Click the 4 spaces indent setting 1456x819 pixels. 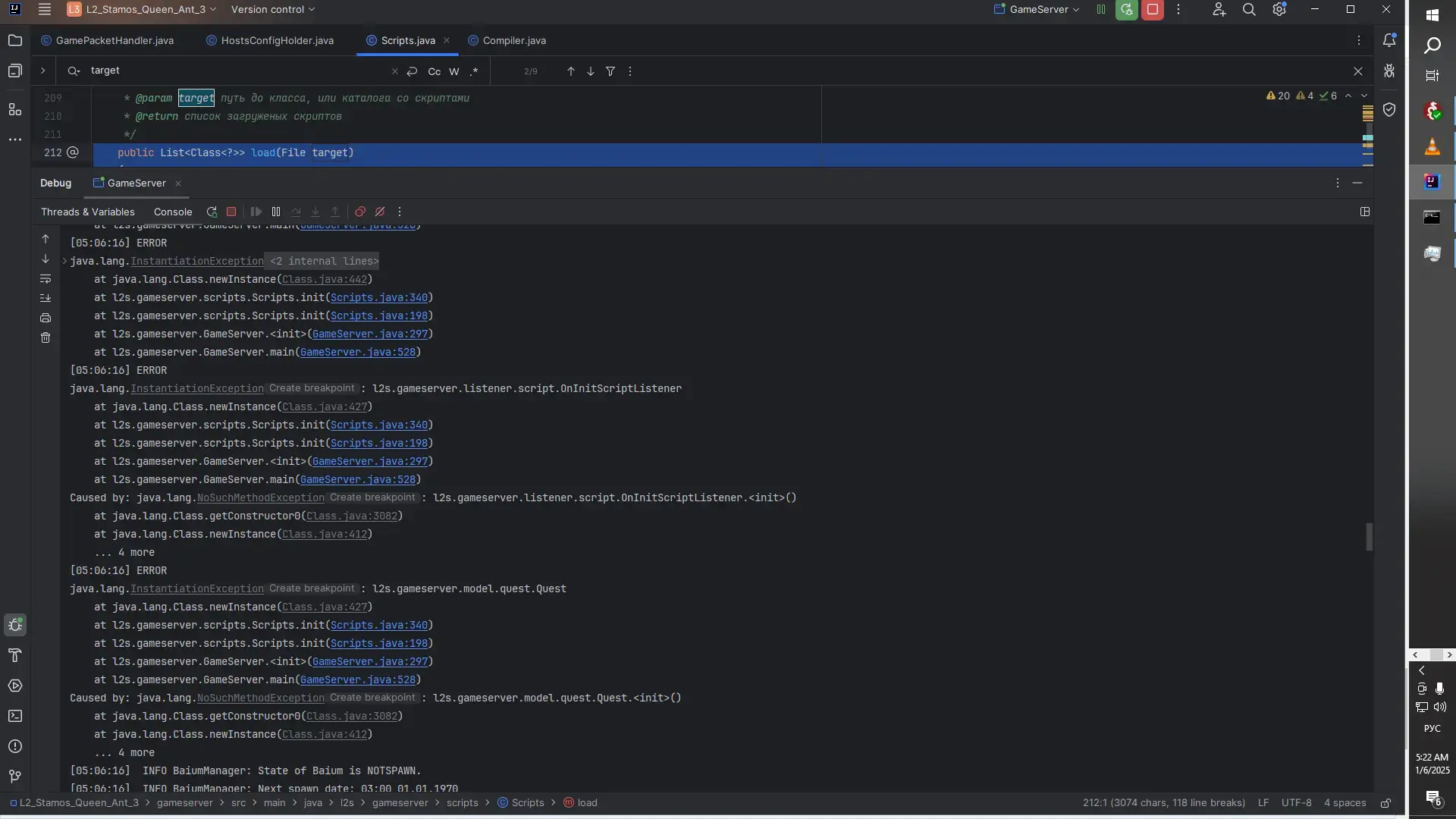[x=1345, y=803]
